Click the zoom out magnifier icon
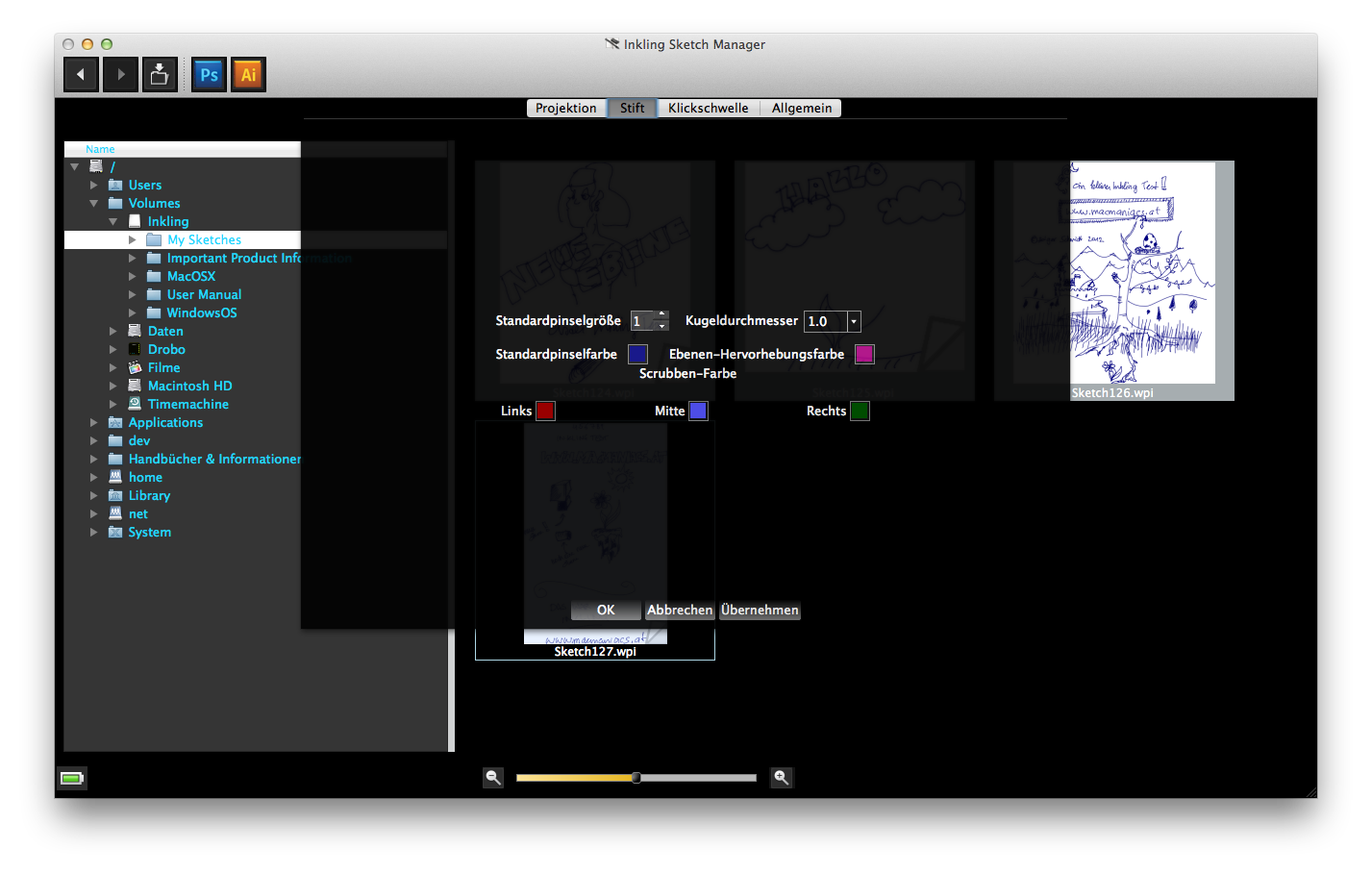Viewport: 1372px width, 874px height. (x=493, y=777)
